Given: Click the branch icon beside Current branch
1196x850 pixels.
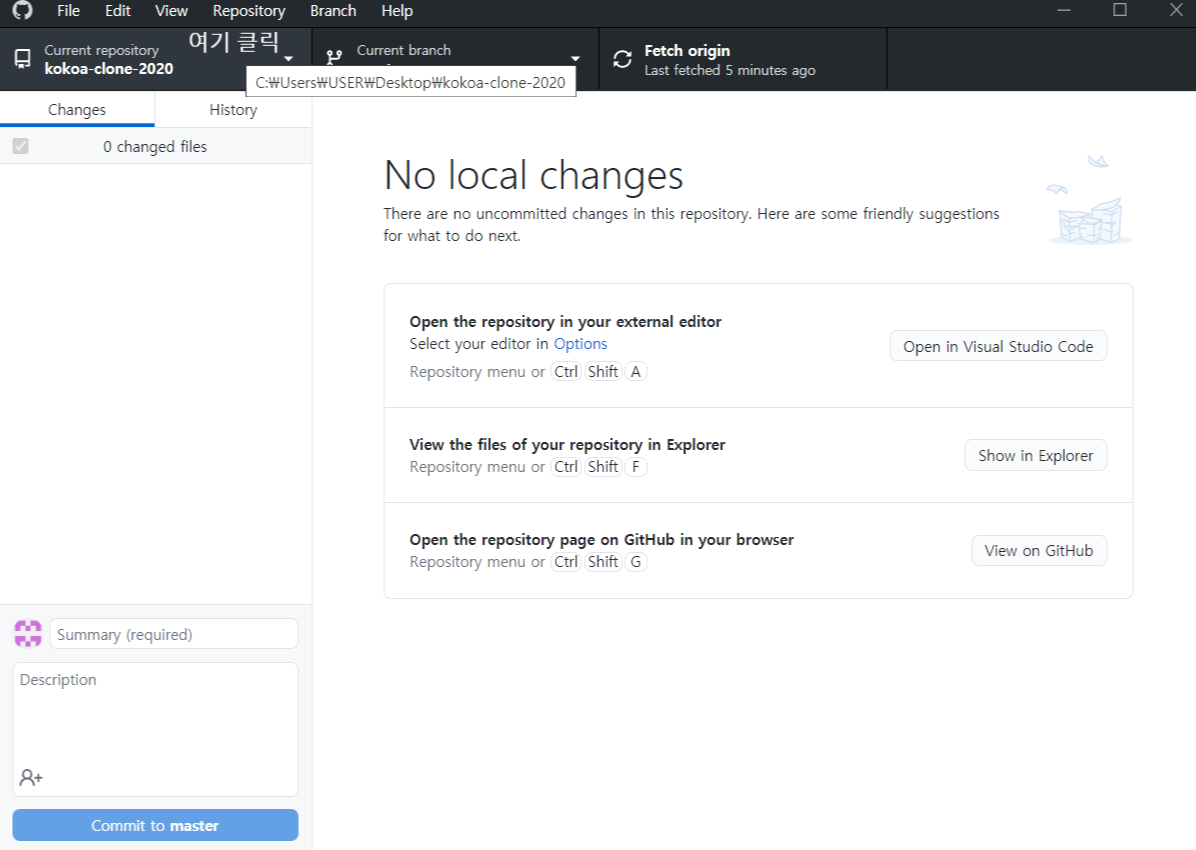Looking at the screenshot, I should (334, 58).
